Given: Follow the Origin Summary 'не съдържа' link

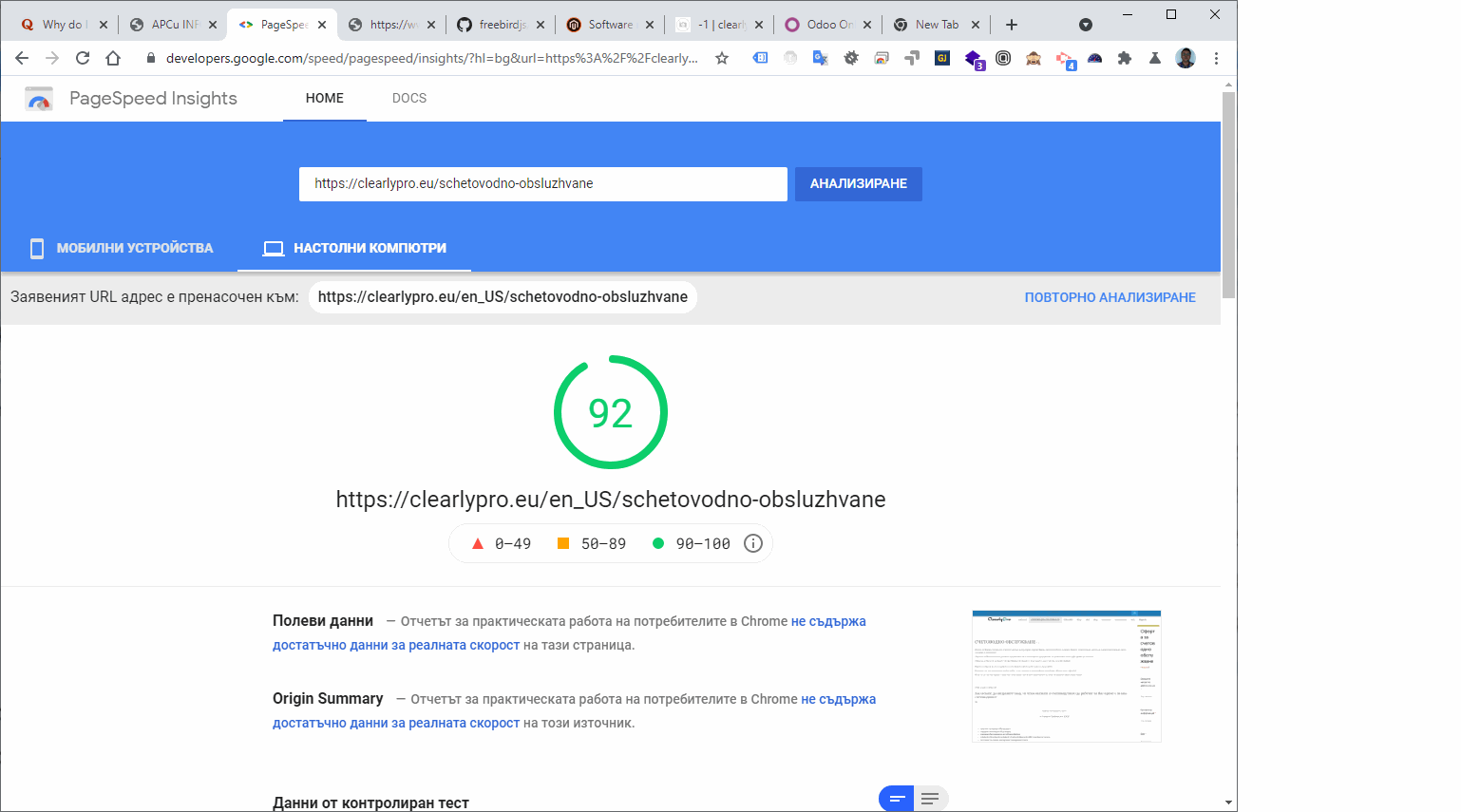Looking at the screenshot, I should coord(838,699).
